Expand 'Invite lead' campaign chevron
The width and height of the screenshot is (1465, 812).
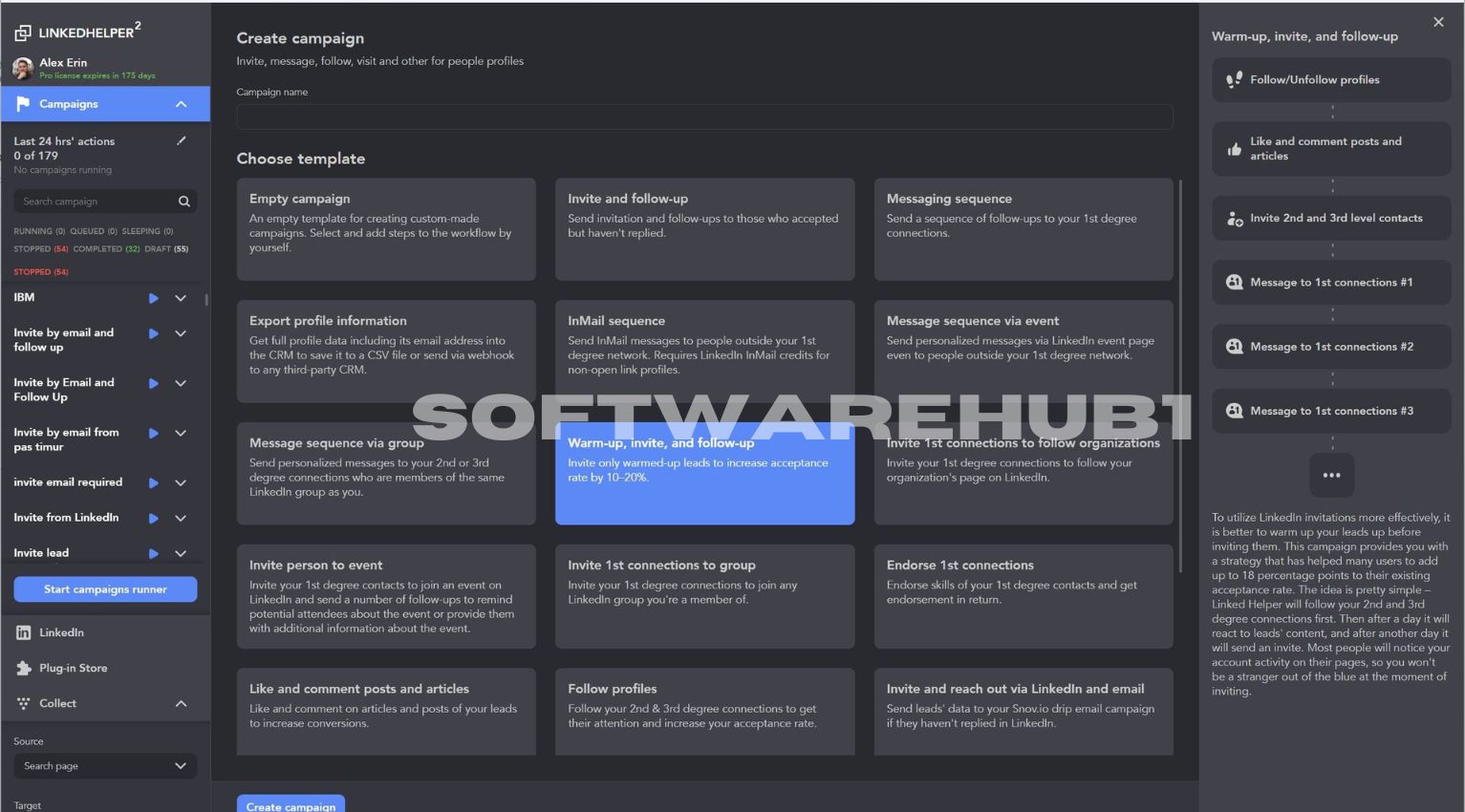click(180, 553)
